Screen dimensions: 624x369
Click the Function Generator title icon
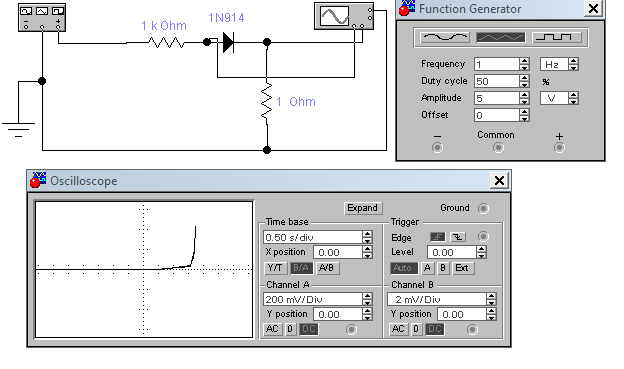coord(407,8)
